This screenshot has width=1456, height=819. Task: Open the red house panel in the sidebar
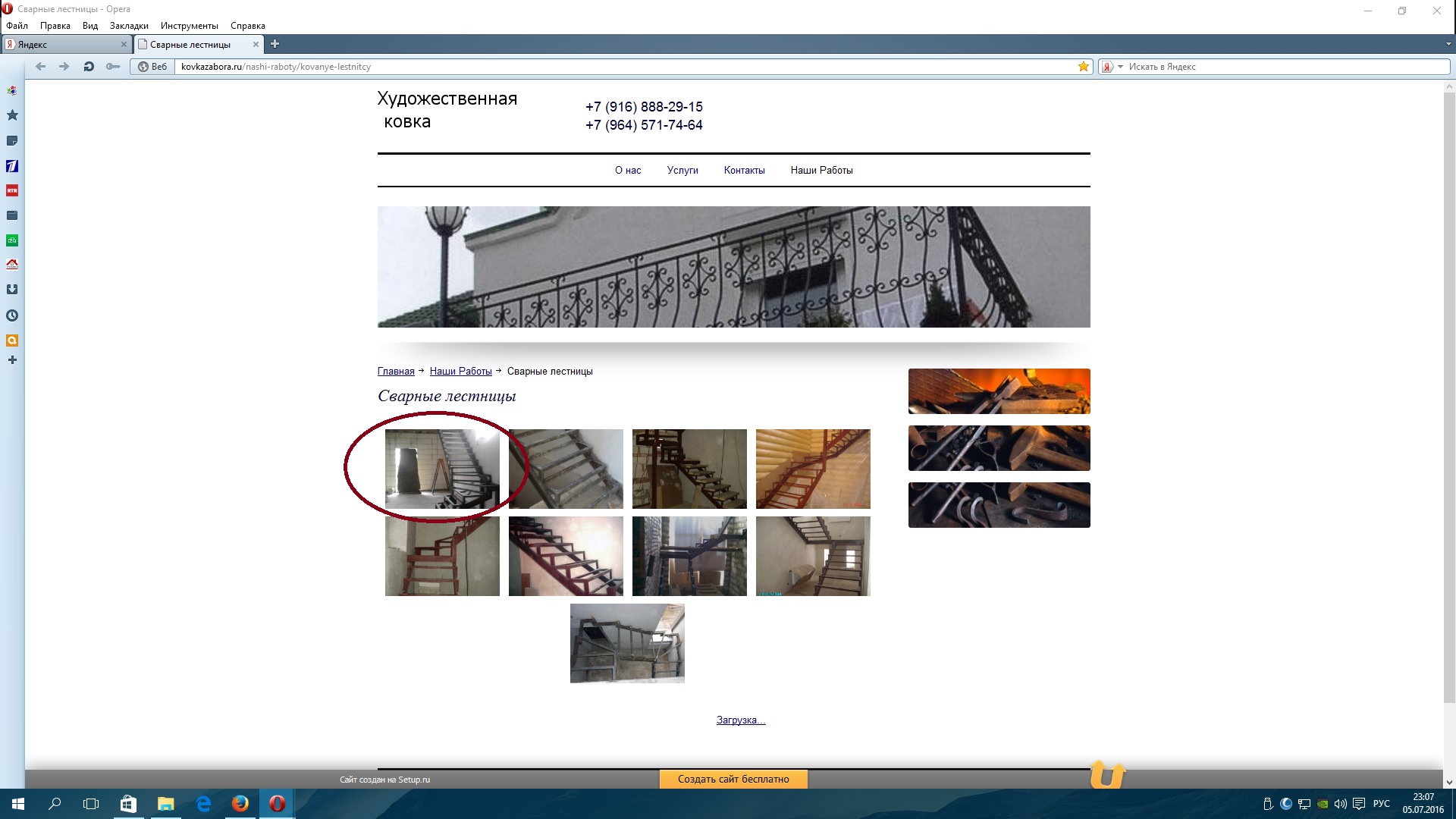(x=12, y=265)
